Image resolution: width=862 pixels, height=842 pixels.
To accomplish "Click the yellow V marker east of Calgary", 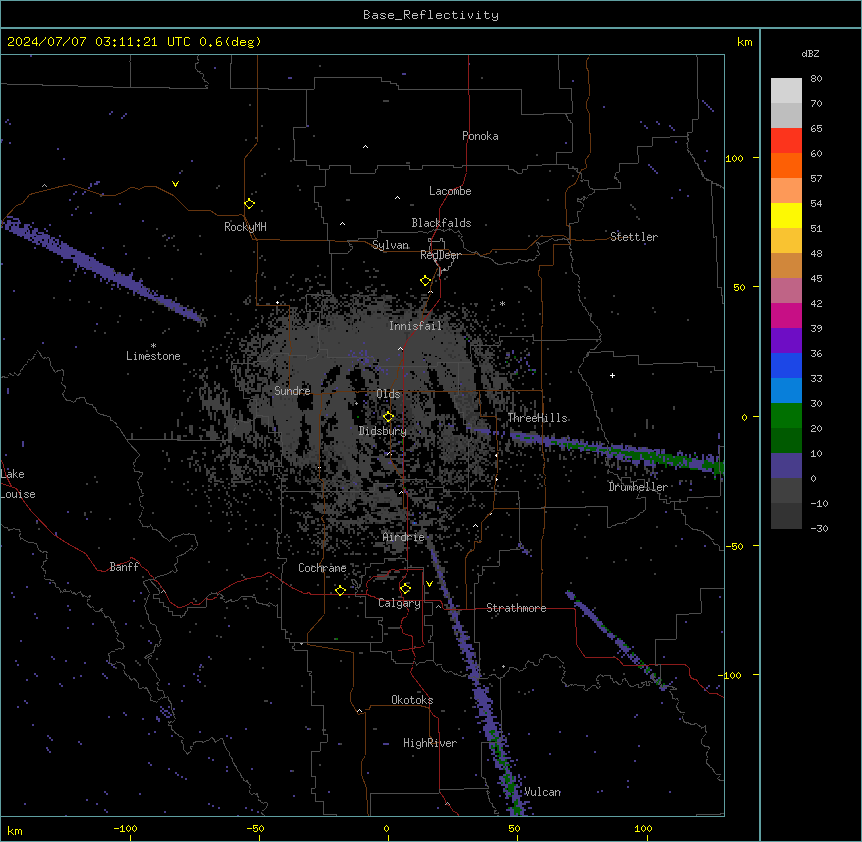I will [429, 584].
